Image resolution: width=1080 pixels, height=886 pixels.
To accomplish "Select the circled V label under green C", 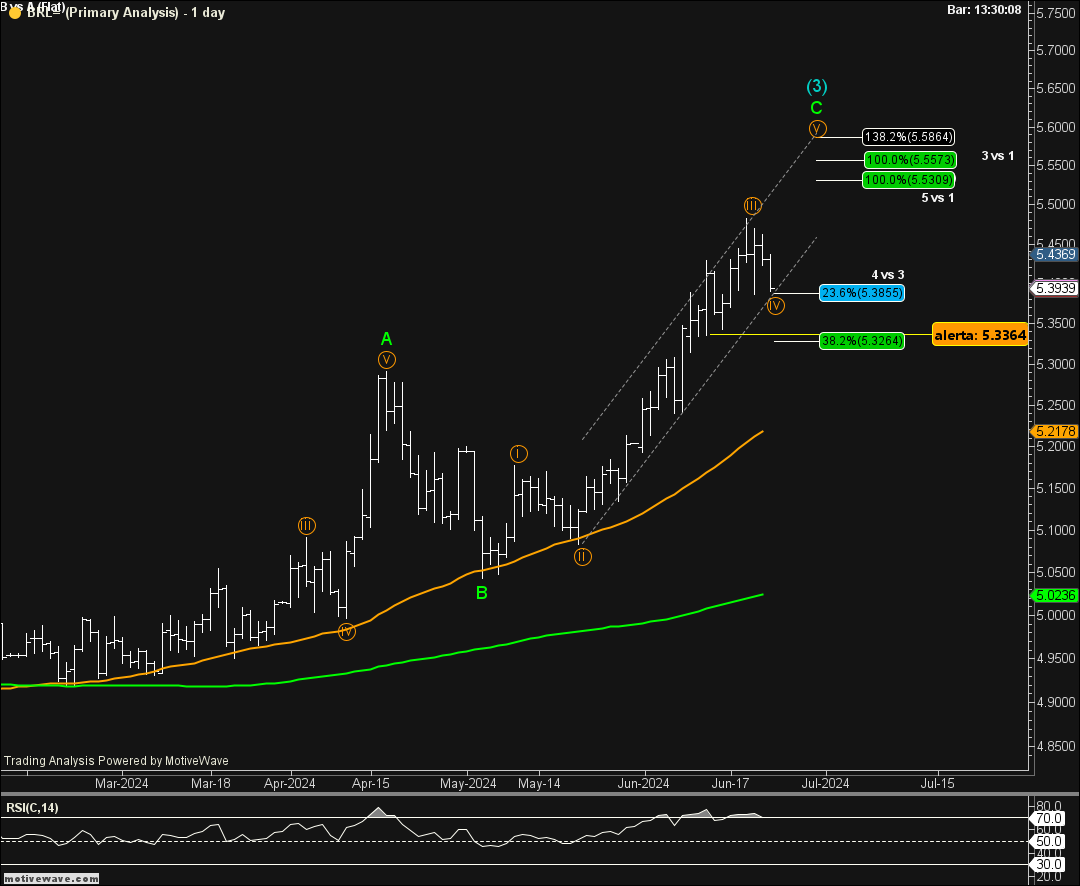I will click(x=817, y=129).
